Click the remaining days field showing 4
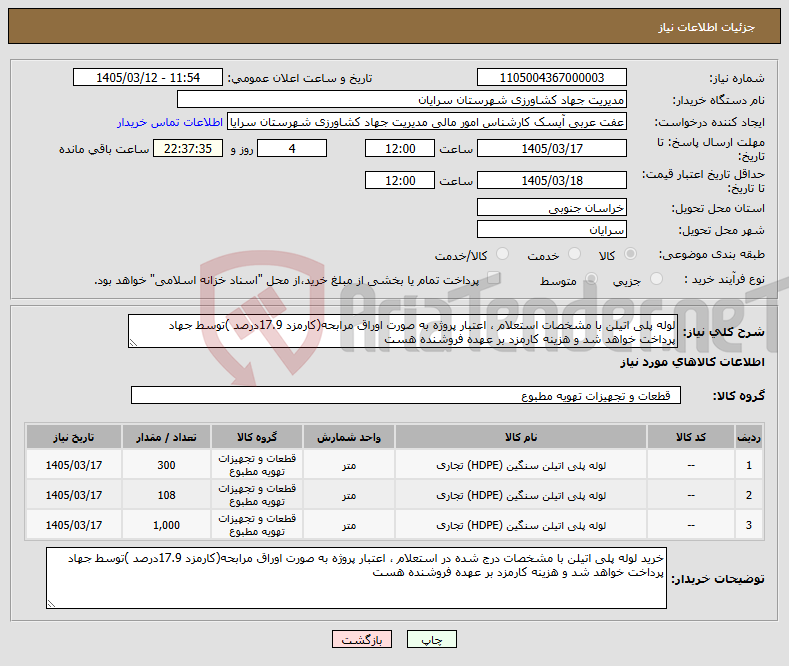This screenshot has width=789, height=666. tap(292, 148)
